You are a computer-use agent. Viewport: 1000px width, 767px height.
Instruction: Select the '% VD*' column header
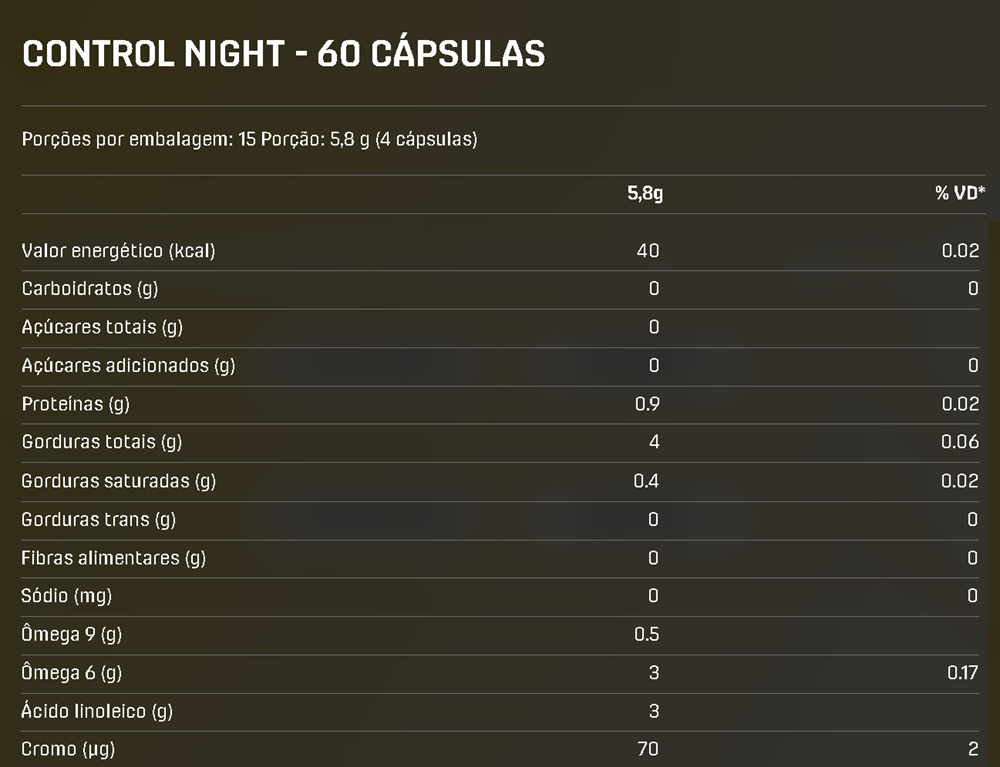pos(960,194)
